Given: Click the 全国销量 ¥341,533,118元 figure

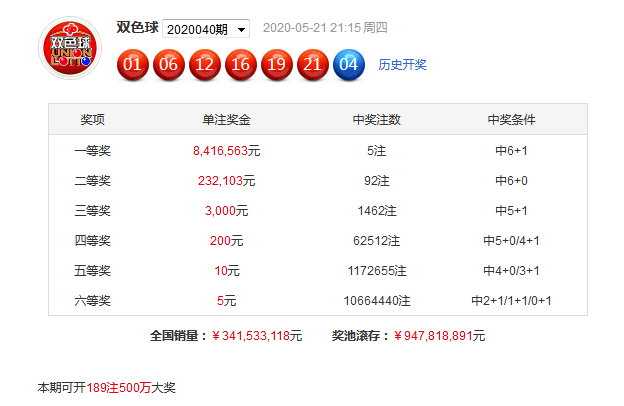Looking at the screenshot, I should tap(257, 336).
